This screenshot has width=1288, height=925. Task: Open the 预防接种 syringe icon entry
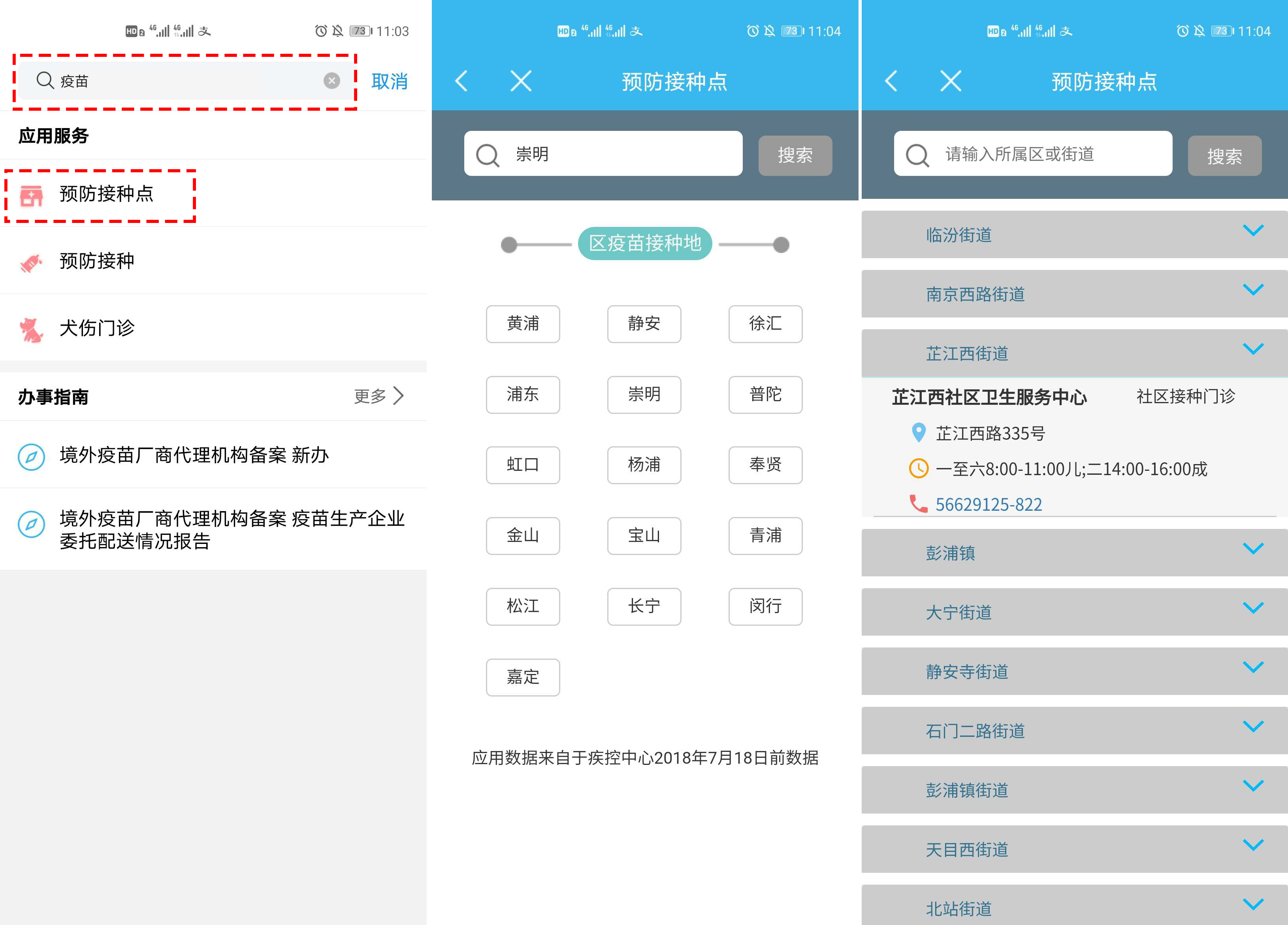[x=31, y=262]
